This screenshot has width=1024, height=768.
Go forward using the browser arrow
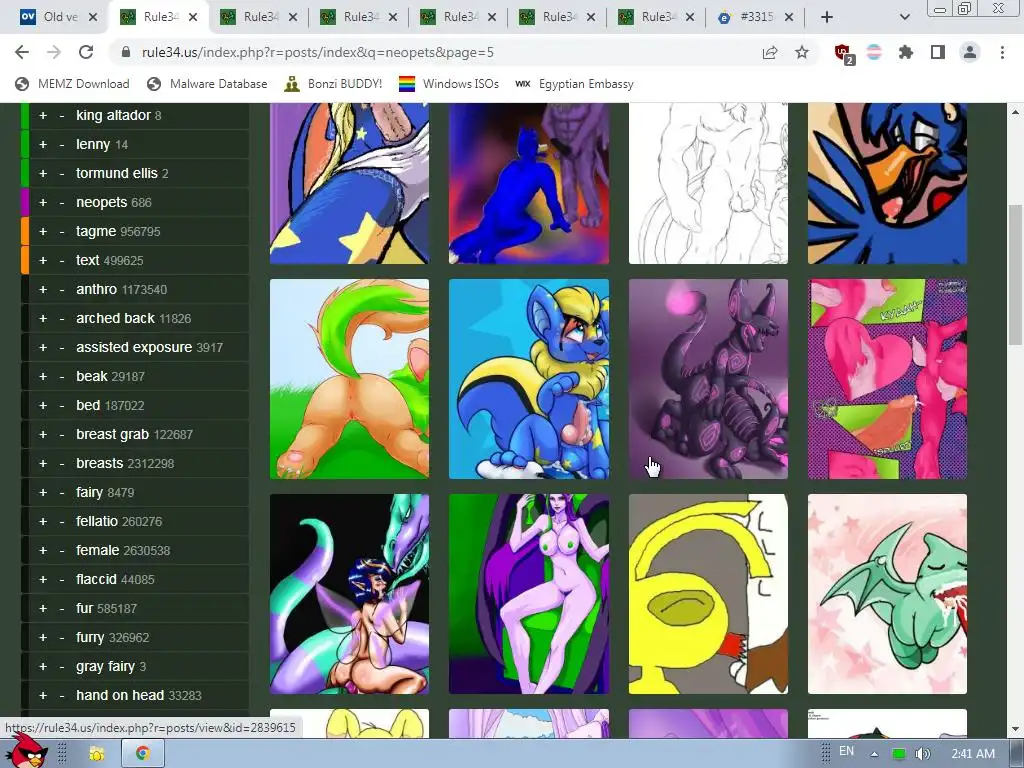tap(54, 52)
